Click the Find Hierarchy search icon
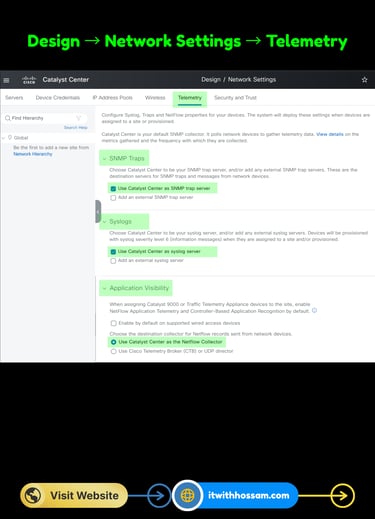375x519 pixels. coord(8,118)
